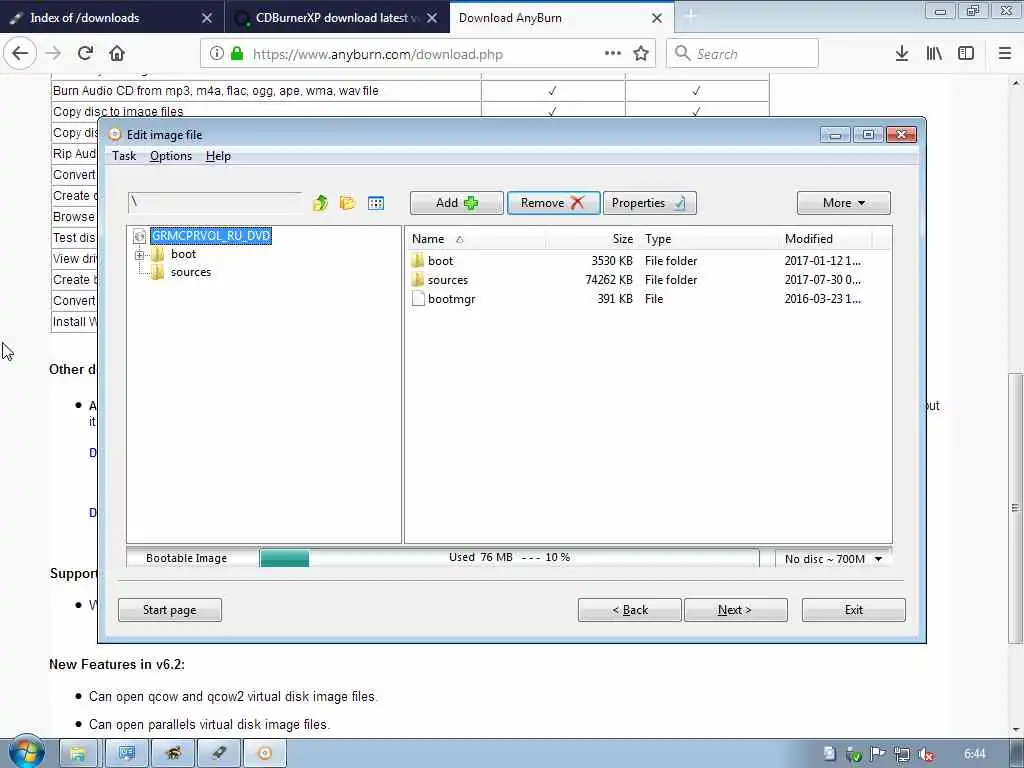Reload the browser page
The image size is (1024, 768).
(86, 54)
